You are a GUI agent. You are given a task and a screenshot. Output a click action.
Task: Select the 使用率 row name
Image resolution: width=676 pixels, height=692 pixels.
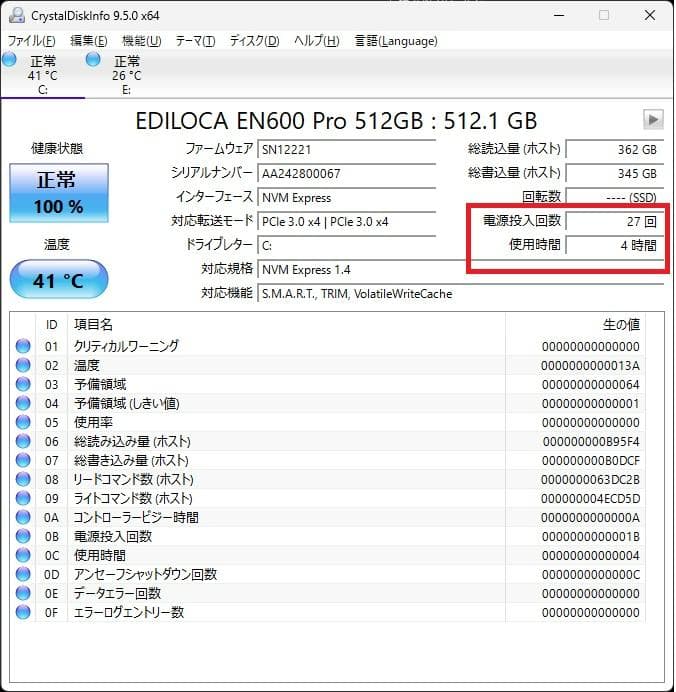pyautogui.click(x=93, y=422)
